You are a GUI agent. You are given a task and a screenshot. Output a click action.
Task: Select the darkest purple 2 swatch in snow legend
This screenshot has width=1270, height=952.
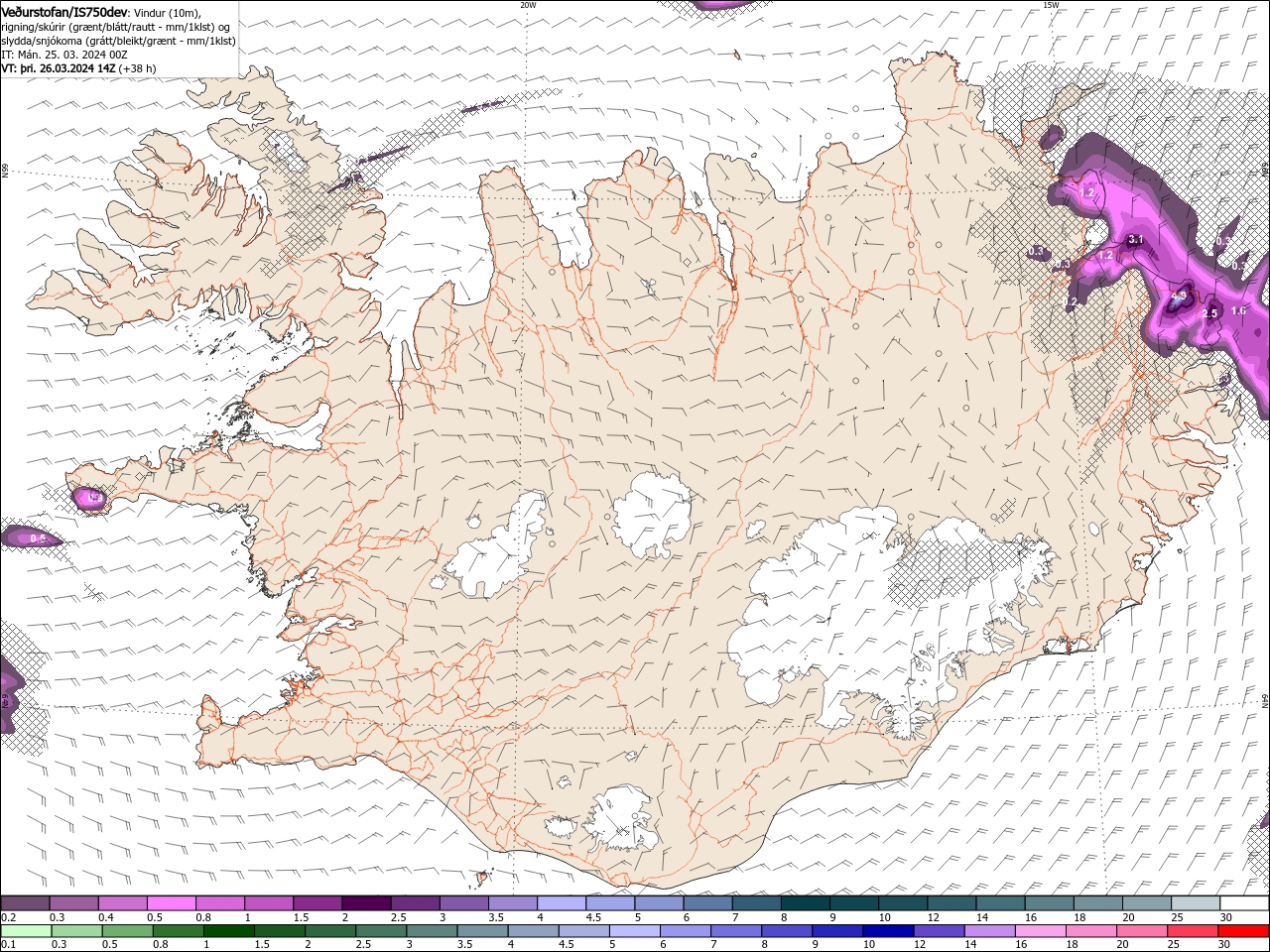click(366, 903)
